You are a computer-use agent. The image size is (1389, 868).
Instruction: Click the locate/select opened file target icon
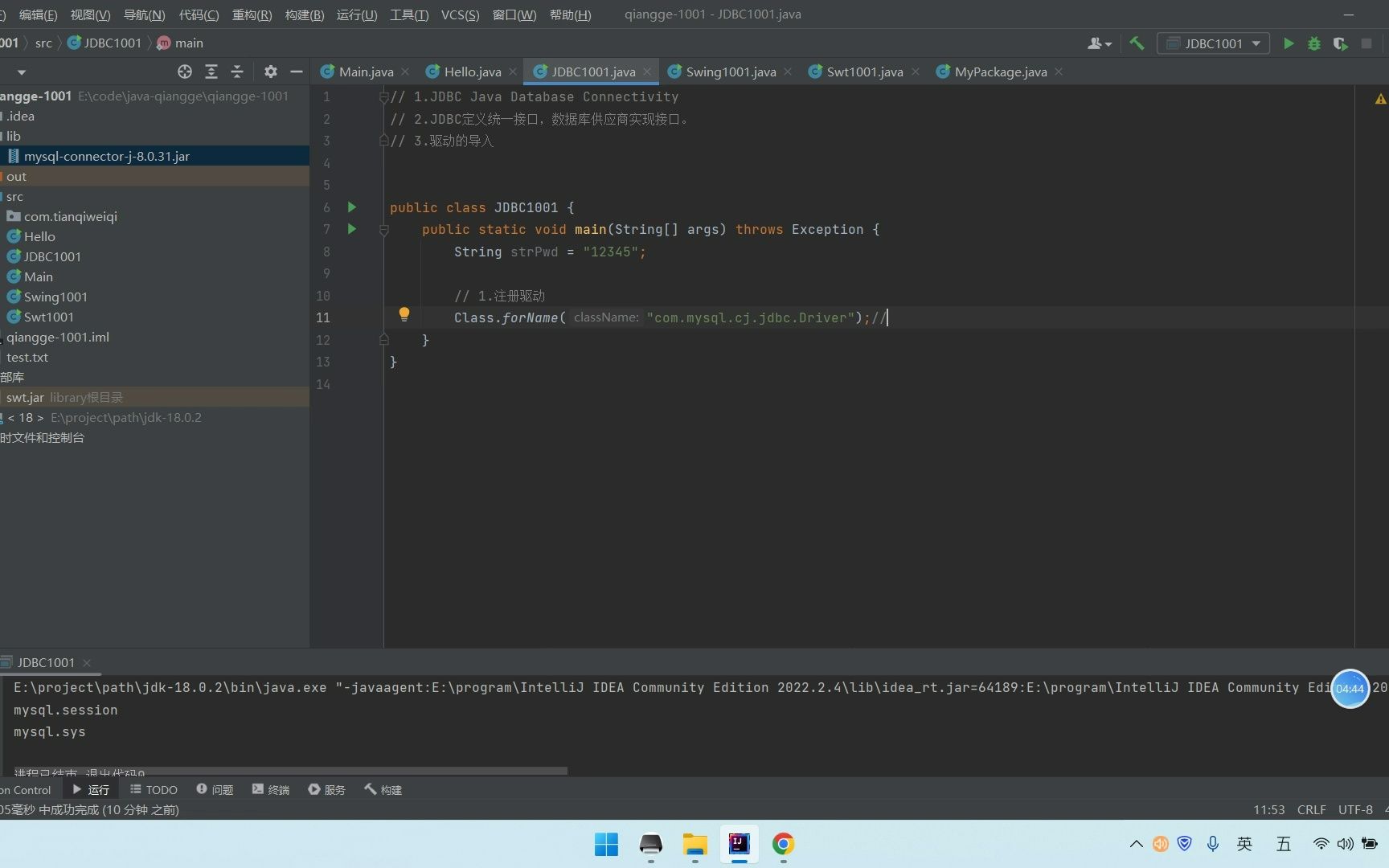coord(185,72)
